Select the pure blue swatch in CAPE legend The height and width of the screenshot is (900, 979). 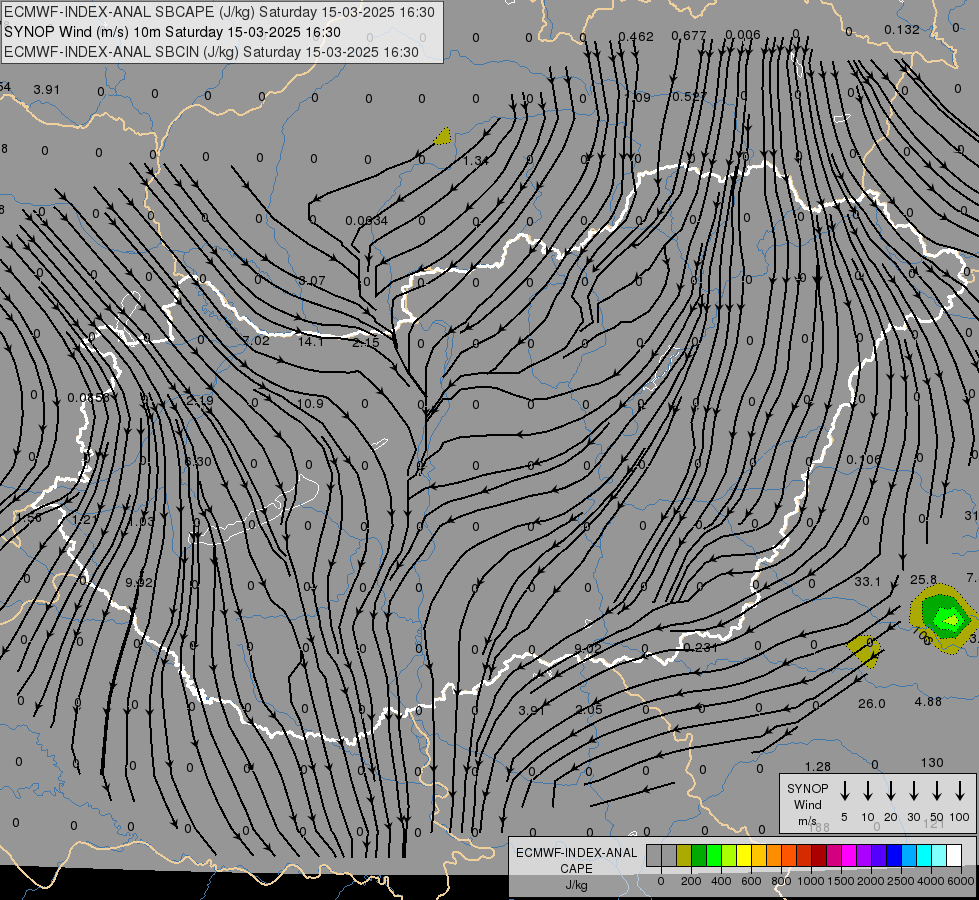(895, 856)
